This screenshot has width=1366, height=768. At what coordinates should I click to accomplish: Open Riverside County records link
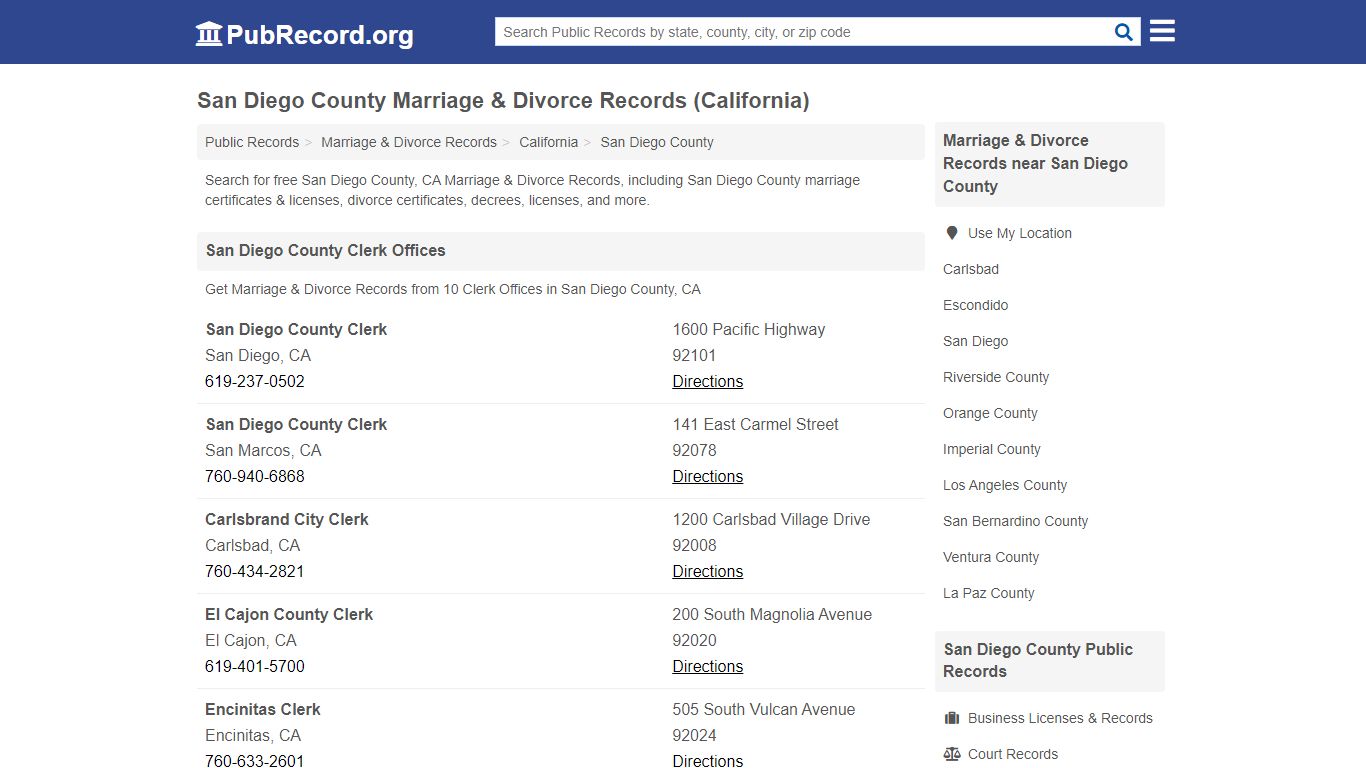coord(996,377)
